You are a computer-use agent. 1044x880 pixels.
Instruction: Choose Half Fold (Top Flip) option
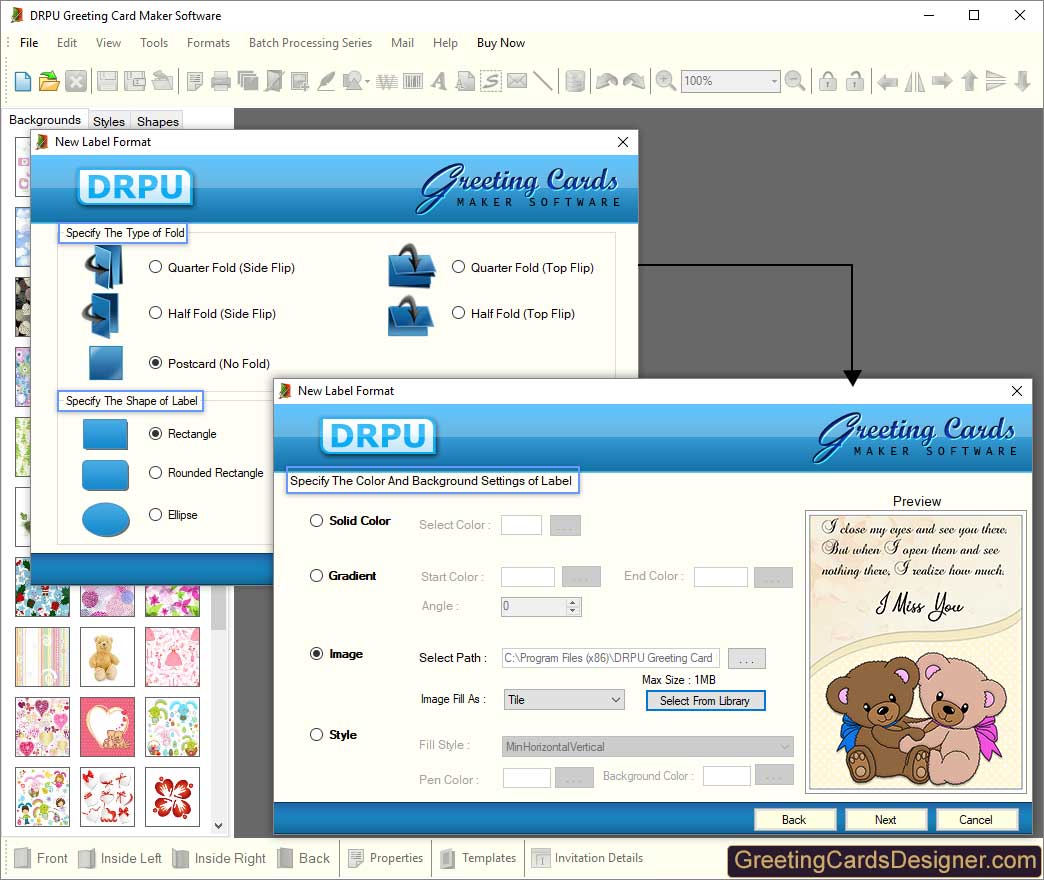[x=458, y=313]
